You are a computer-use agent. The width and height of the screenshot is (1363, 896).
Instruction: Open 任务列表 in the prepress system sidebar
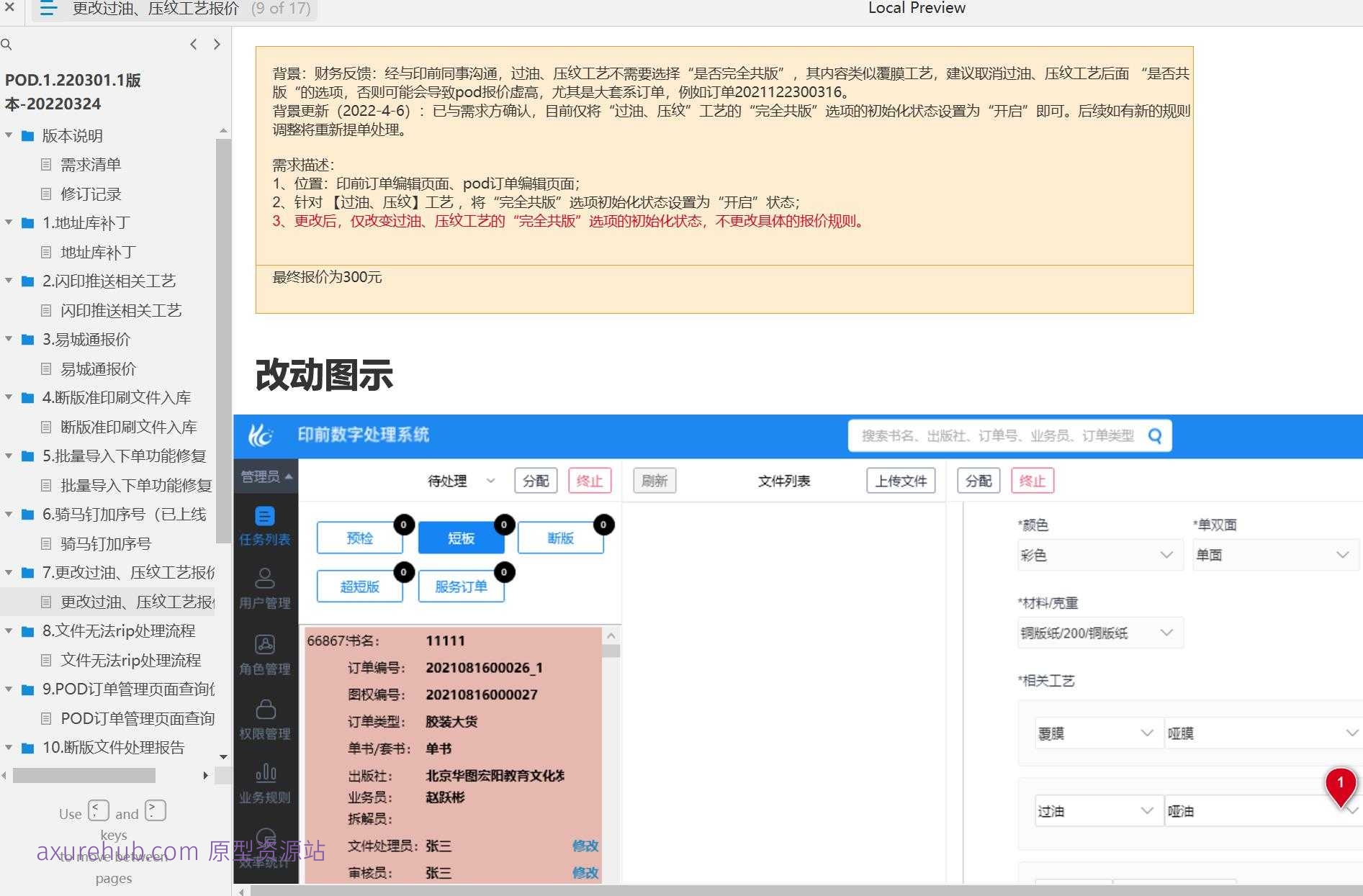tap(265, 525)
